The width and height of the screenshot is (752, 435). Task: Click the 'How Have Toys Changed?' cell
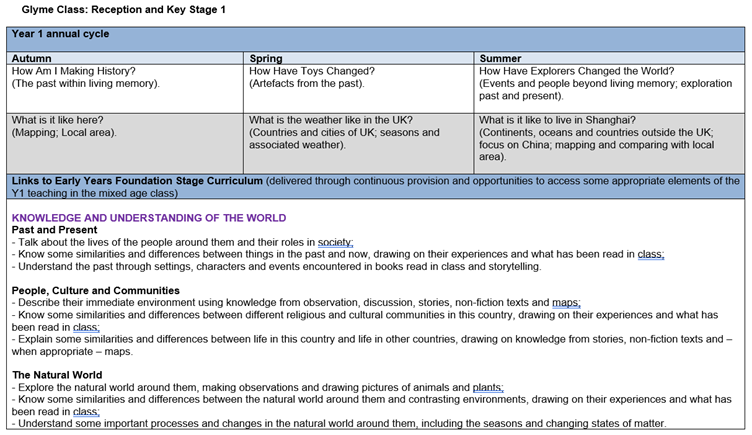(311, 71)
